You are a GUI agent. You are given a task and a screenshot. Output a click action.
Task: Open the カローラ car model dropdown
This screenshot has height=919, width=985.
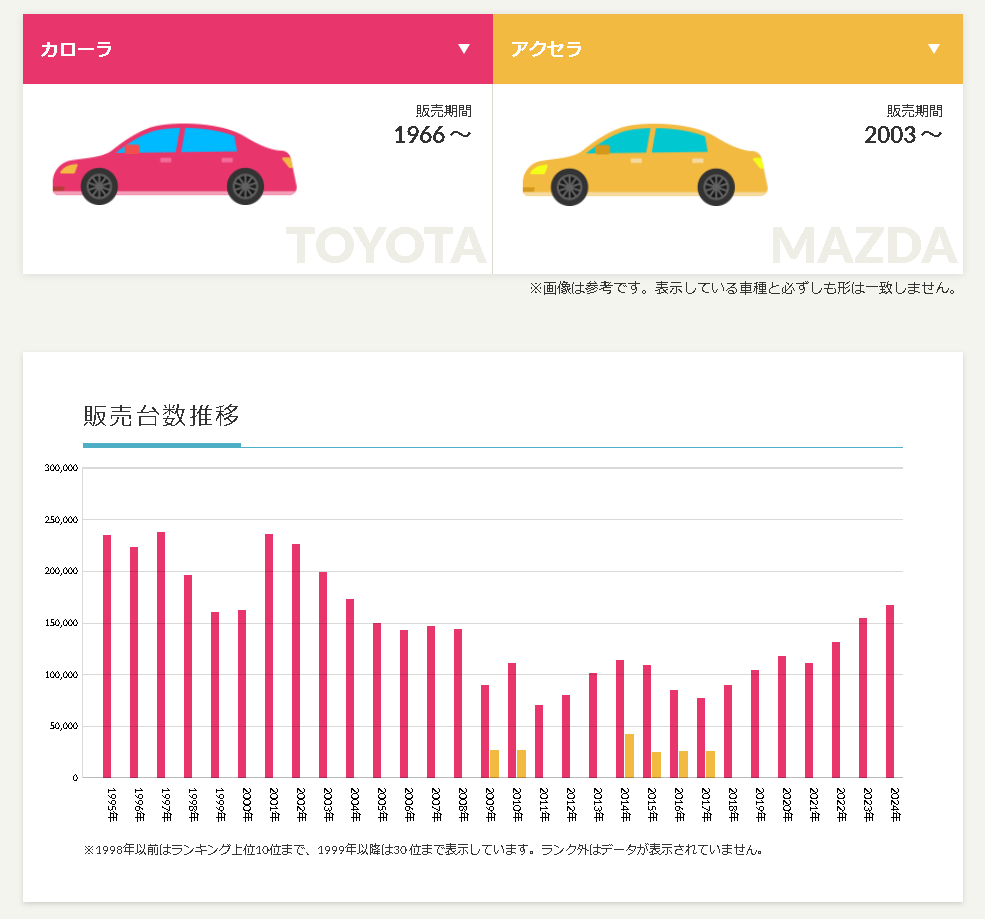(x=257, y=49)
